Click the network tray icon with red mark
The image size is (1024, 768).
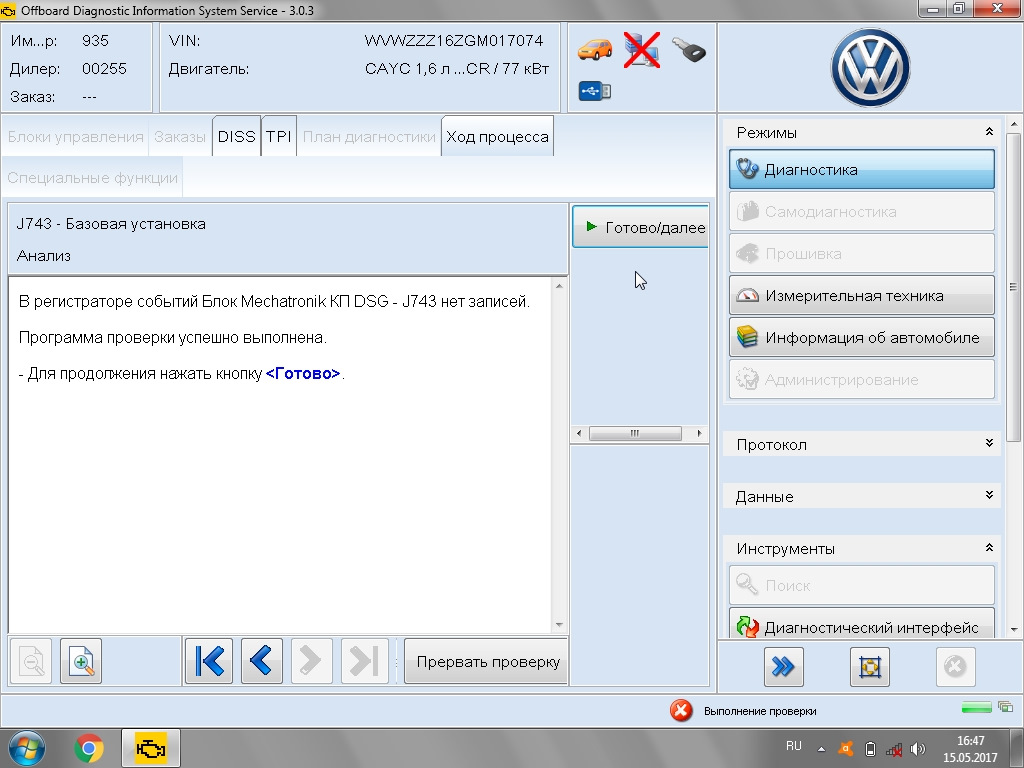[894, 749]
